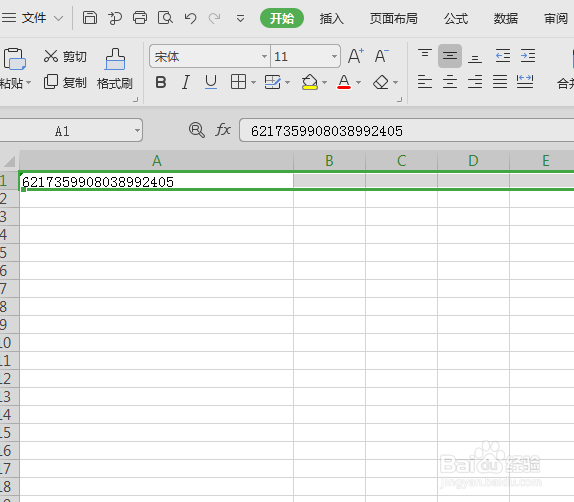Select column A header
The width and height of the screenshot is (574, 502).
[156, 160]
